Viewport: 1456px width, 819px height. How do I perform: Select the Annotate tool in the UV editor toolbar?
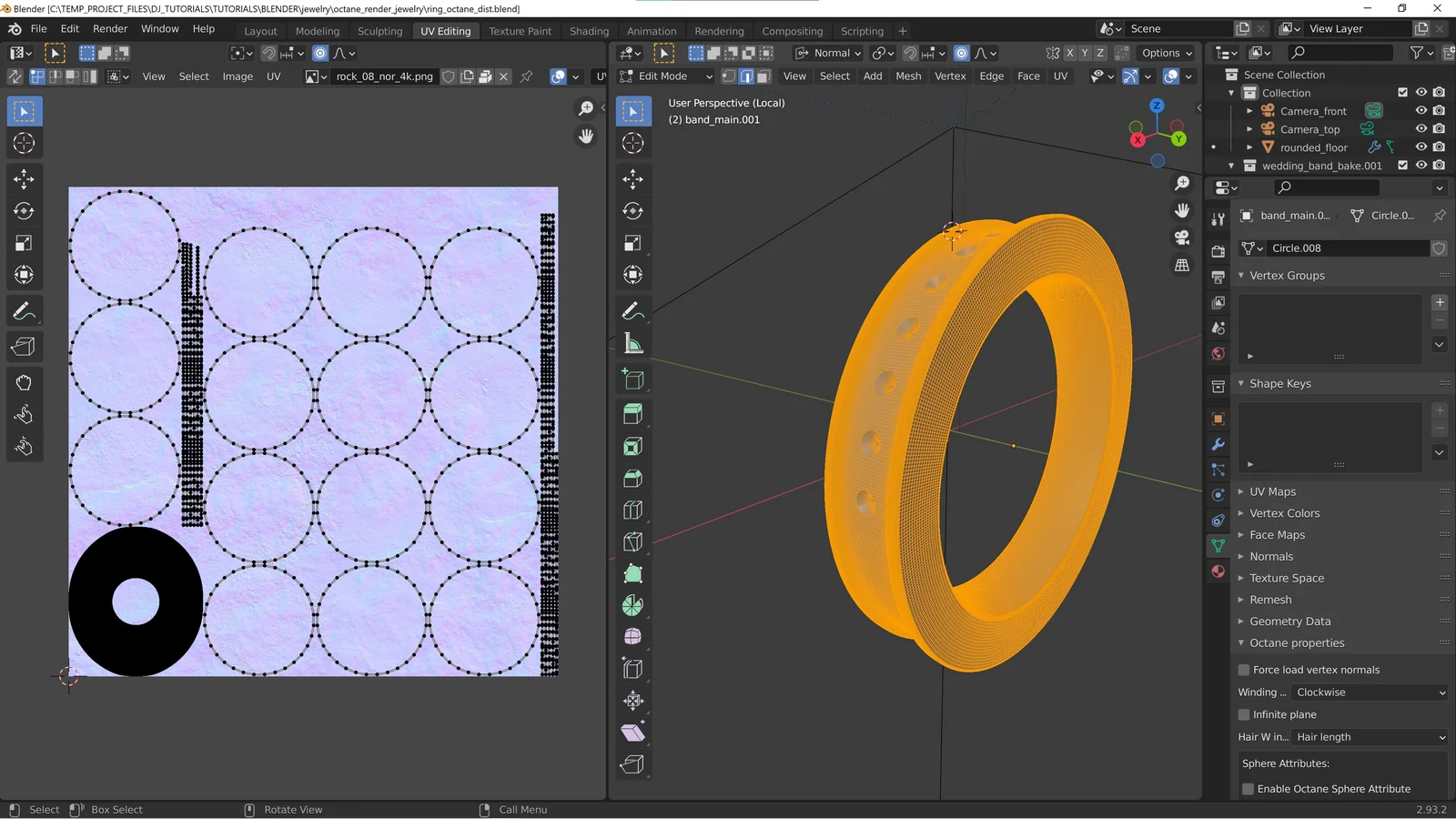coord(24,311)
